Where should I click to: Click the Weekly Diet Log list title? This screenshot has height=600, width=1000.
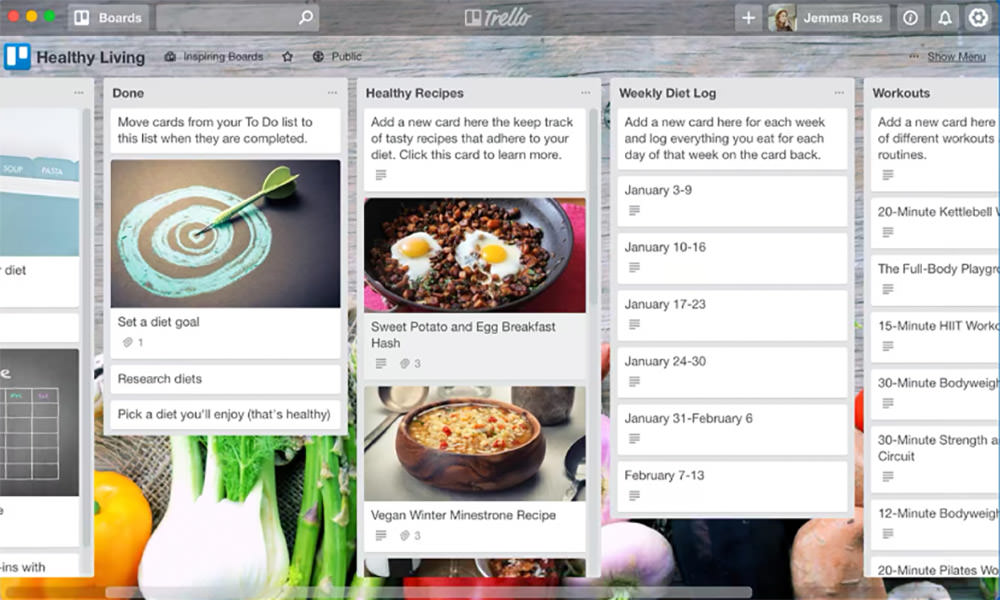click(x=668, y=93)
